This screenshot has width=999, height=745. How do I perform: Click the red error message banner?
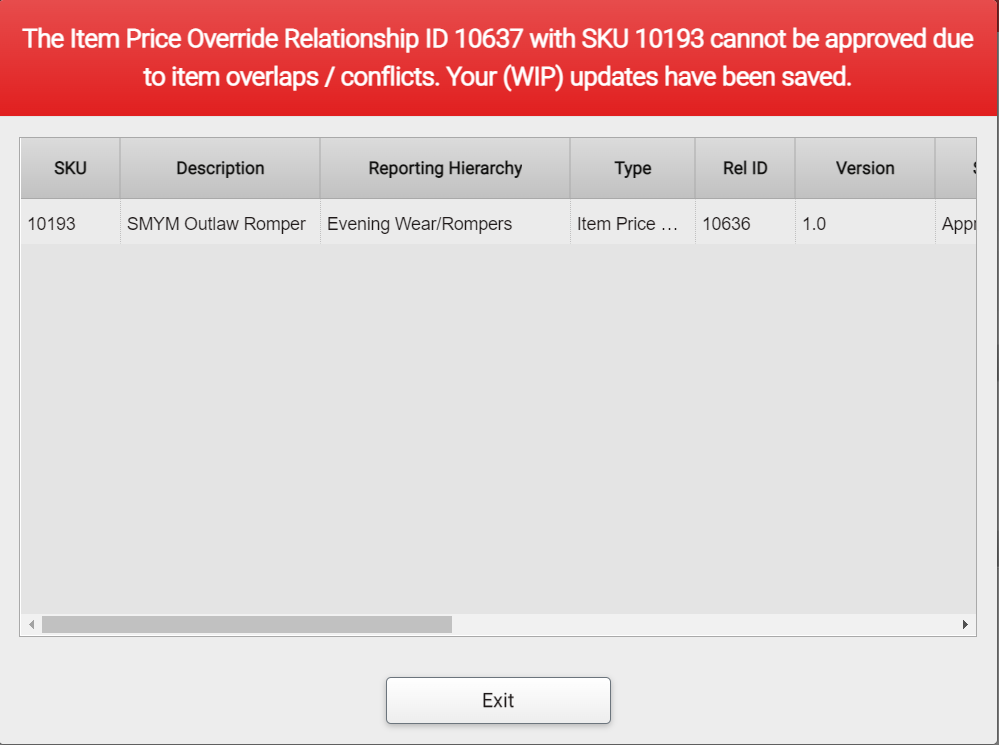point(498,57)
